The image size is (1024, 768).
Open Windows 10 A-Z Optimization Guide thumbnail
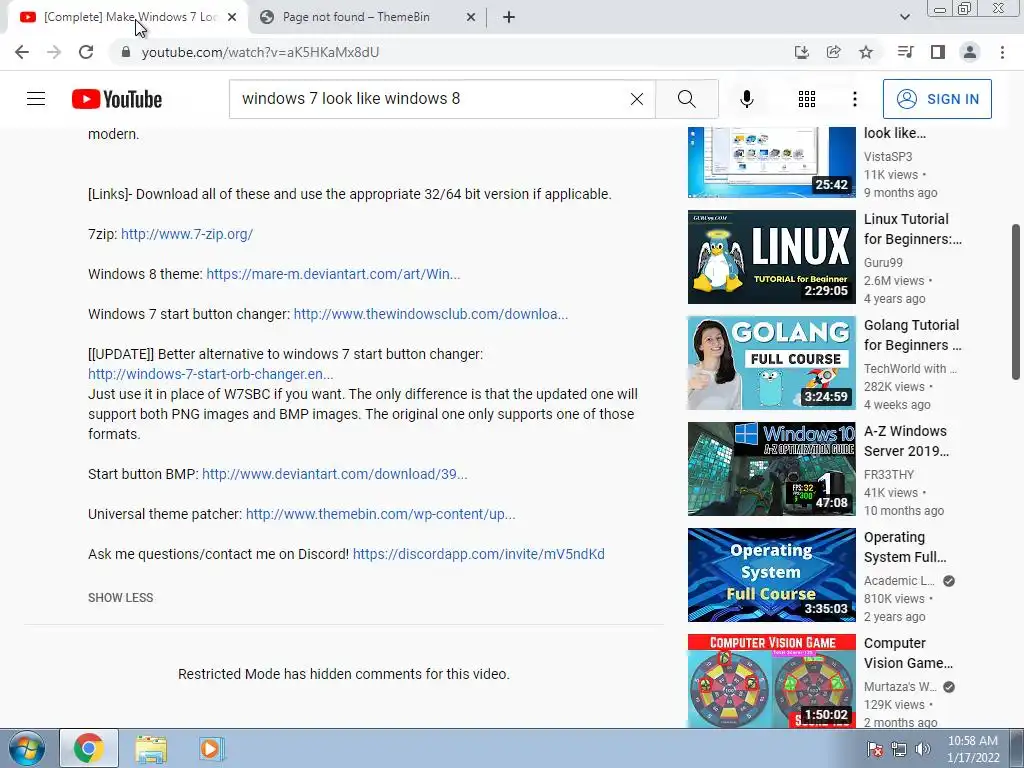771,469
